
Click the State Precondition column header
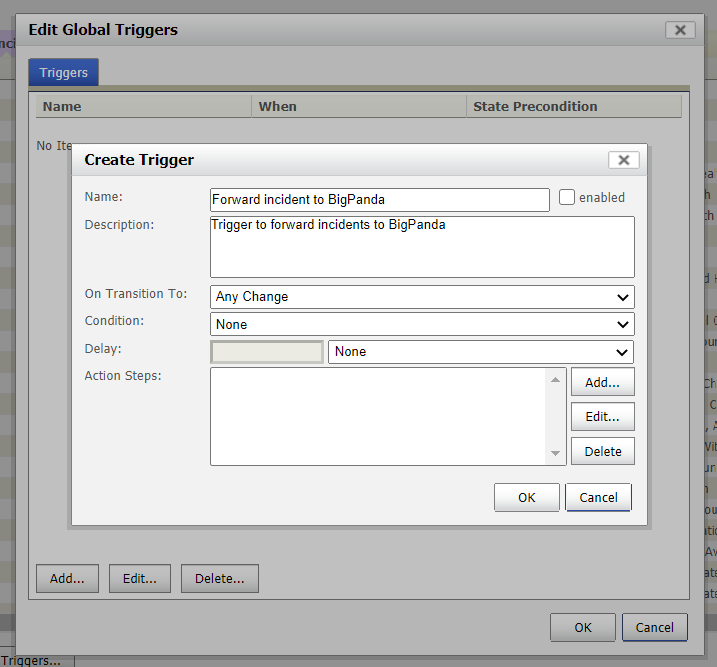point(574,107)
